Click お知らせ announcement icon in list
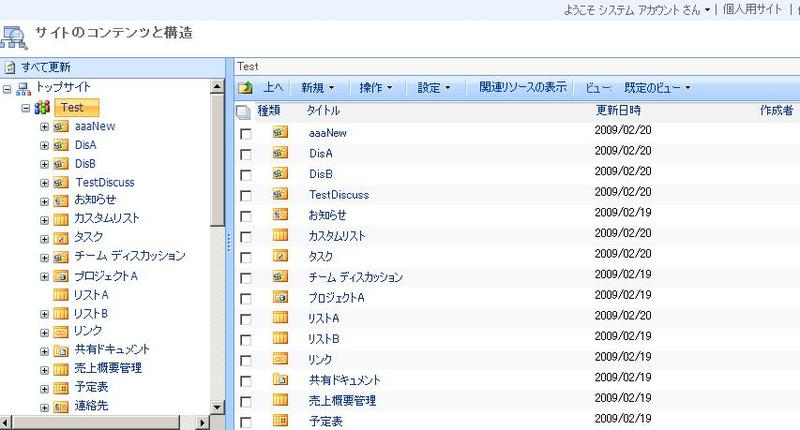 coord(280,214)
